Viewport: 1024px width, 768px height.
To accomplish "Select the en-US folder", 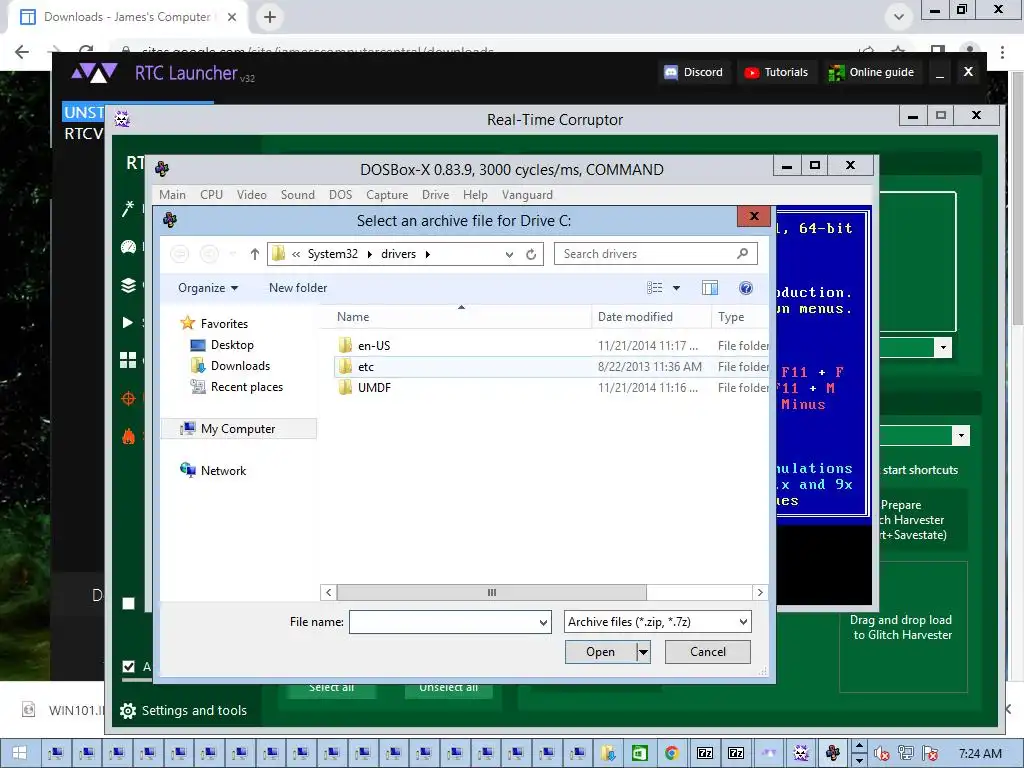I will [x=374, y=345].
